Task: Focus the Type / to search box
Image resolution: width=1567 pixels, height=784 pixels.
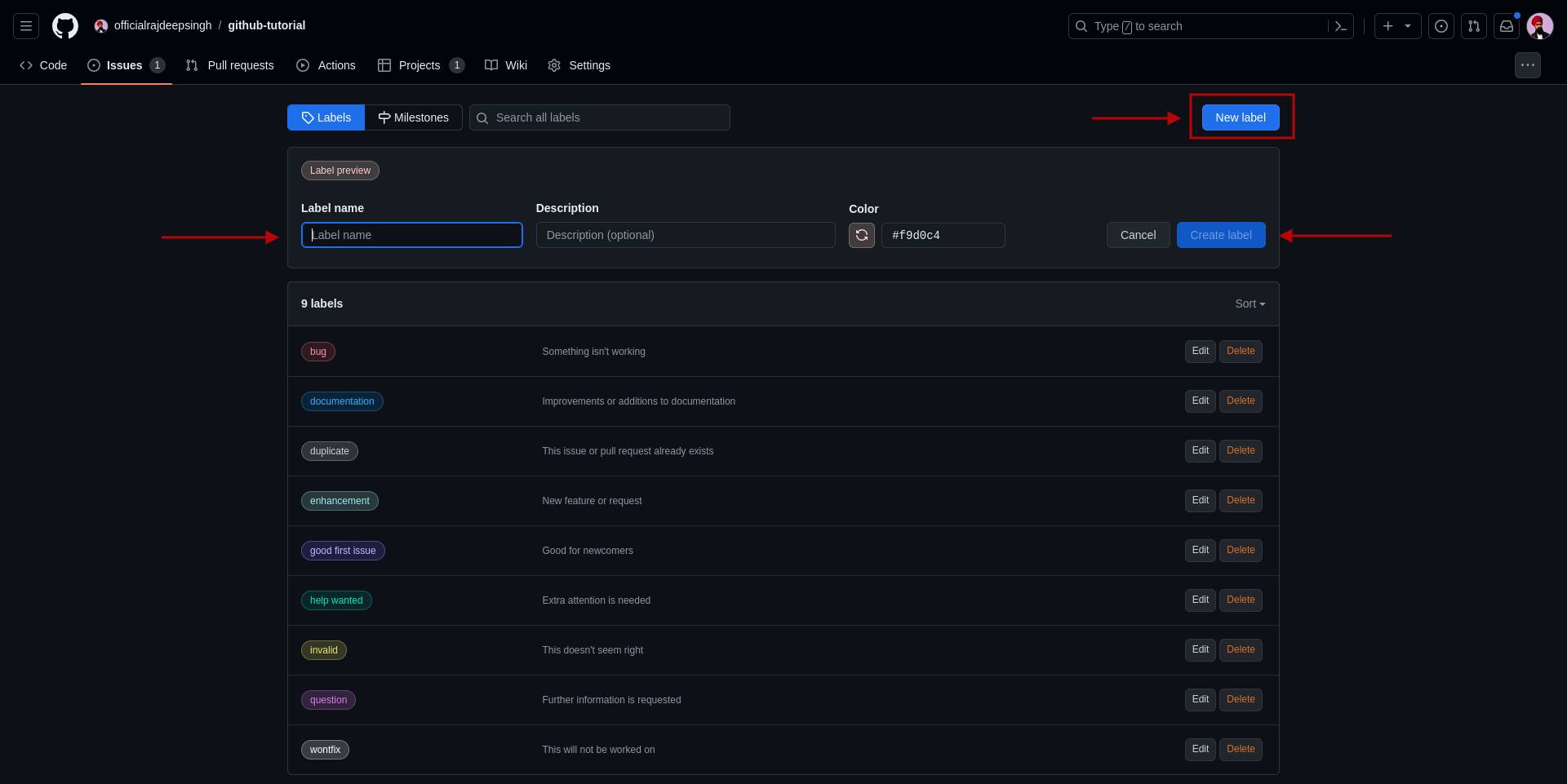Action: coord(1211,26)
